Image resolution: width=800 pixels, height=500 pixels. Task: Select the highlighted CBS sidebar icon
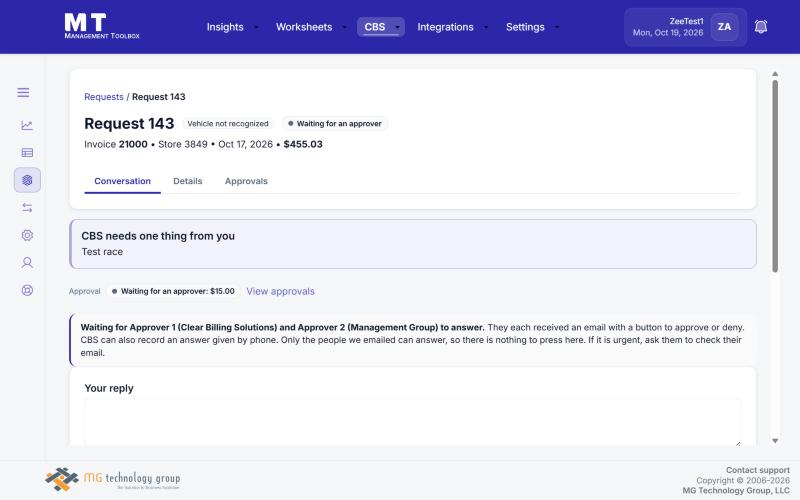27,180
